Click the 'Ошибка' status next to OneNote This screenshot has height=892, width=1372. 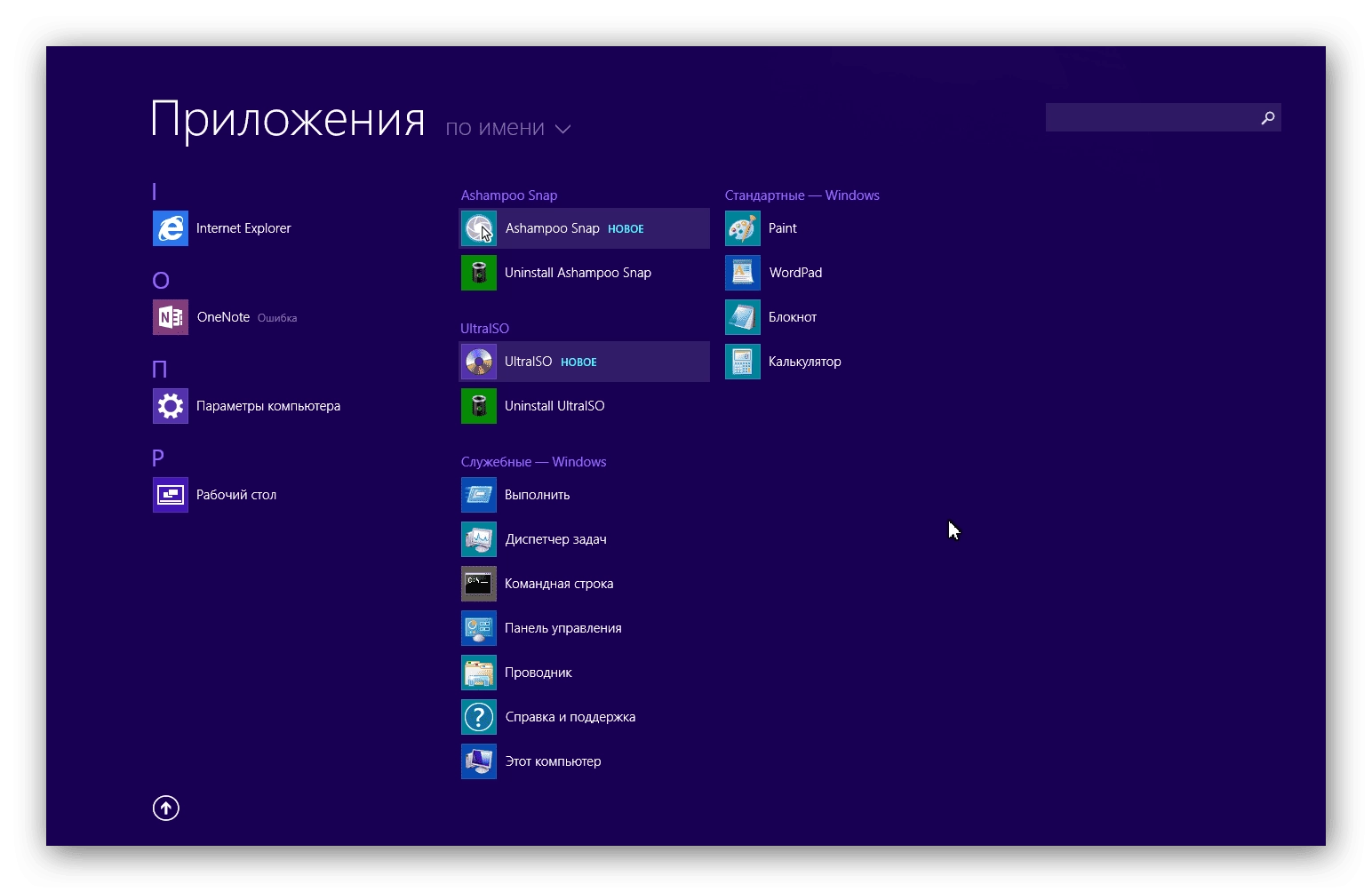(x=277, y=318)
